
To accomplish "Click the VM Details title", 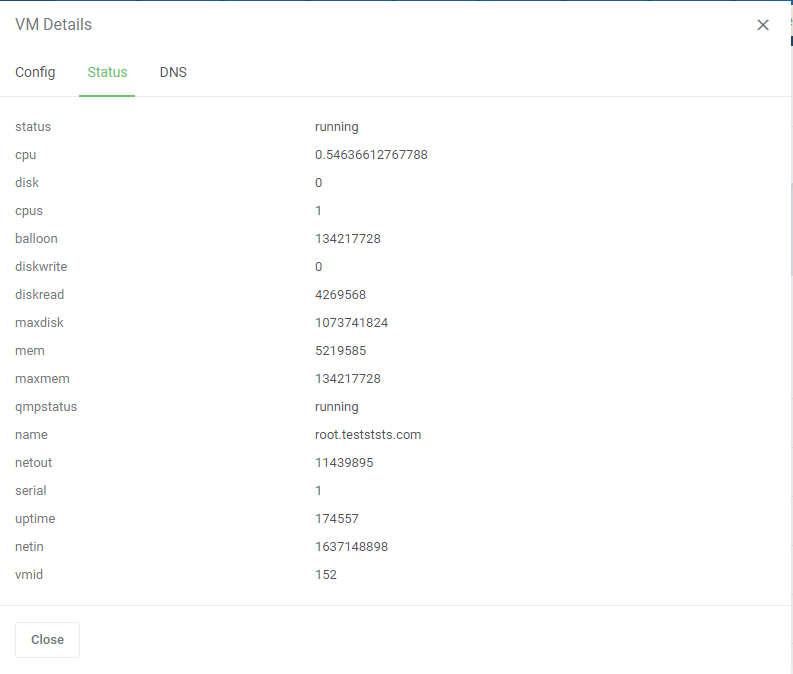I will click(x=54, y=24).
